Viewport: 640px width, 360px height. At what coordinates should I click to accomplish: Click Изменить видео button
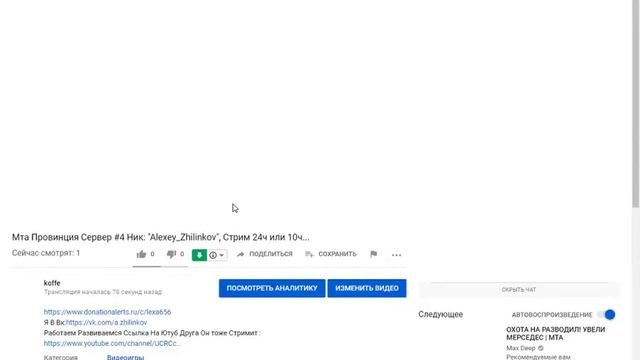367,288
